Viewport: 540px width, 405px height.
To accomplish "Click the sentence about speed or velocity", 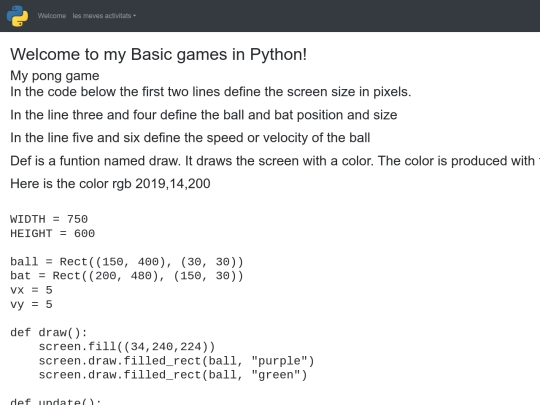I will [190, 138].
